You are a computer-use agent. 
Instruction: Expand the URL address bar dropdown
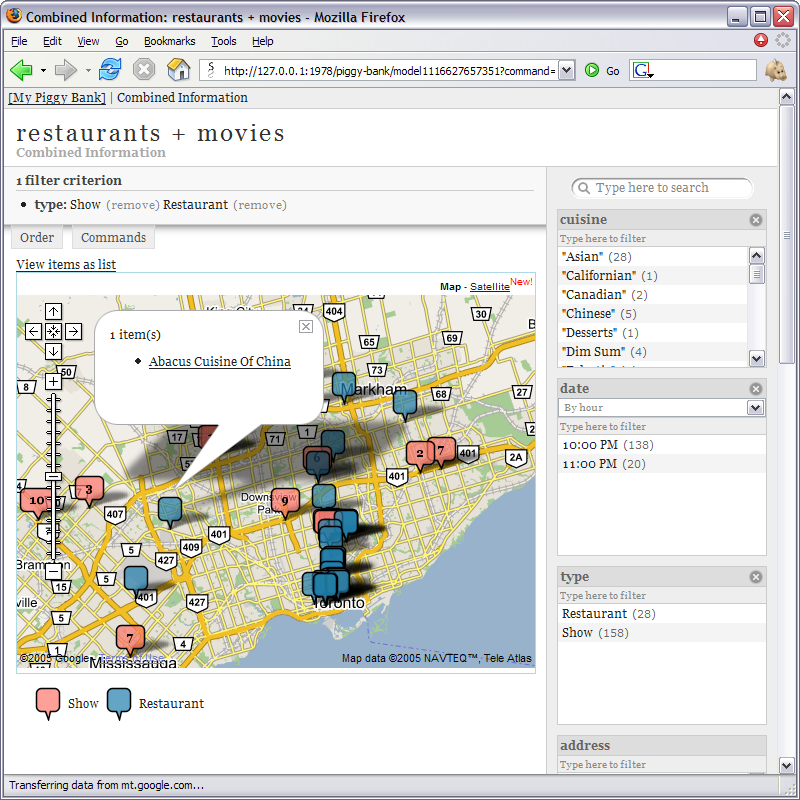tap(566, 70)
